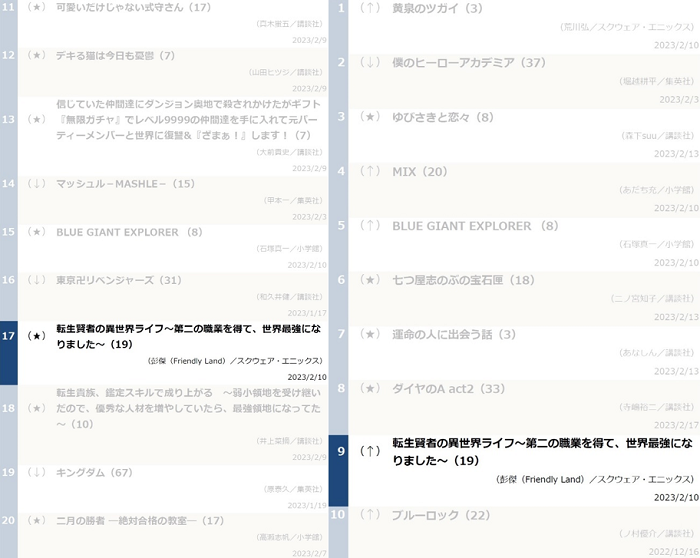
Task: Select author line 和久井健/講談社
Action: click(289, 297)
